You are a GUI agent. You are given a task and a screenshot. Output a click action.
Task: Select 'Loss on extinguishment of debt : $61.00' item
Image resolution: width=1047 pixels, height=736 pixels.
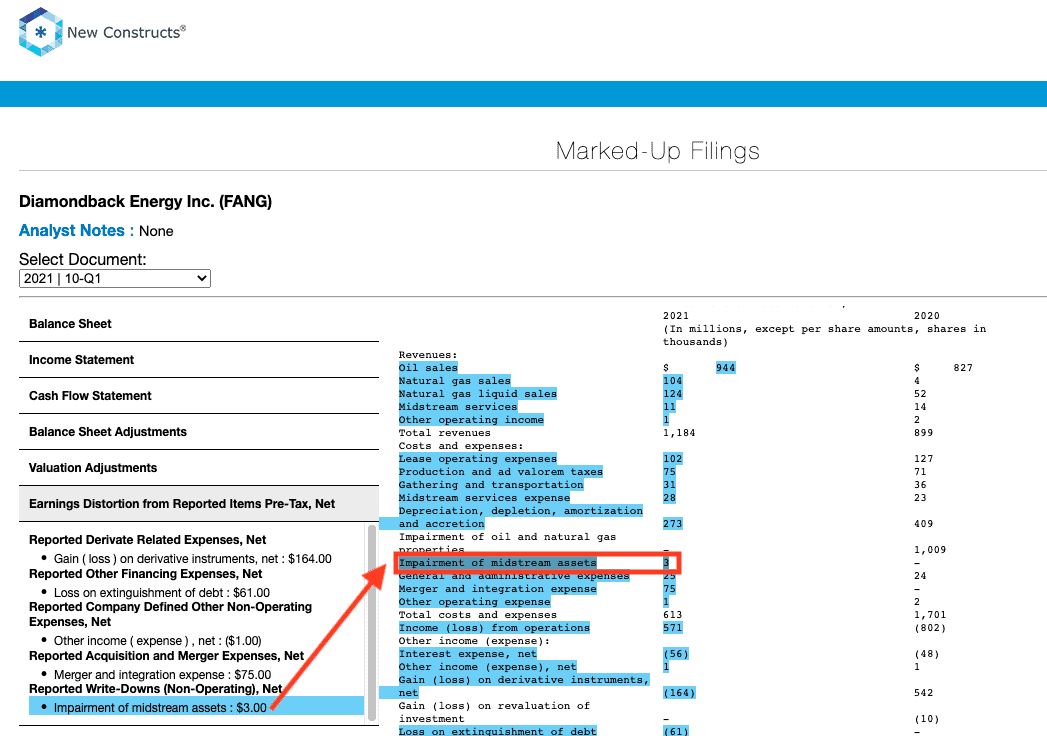click(x=162, y=592)
